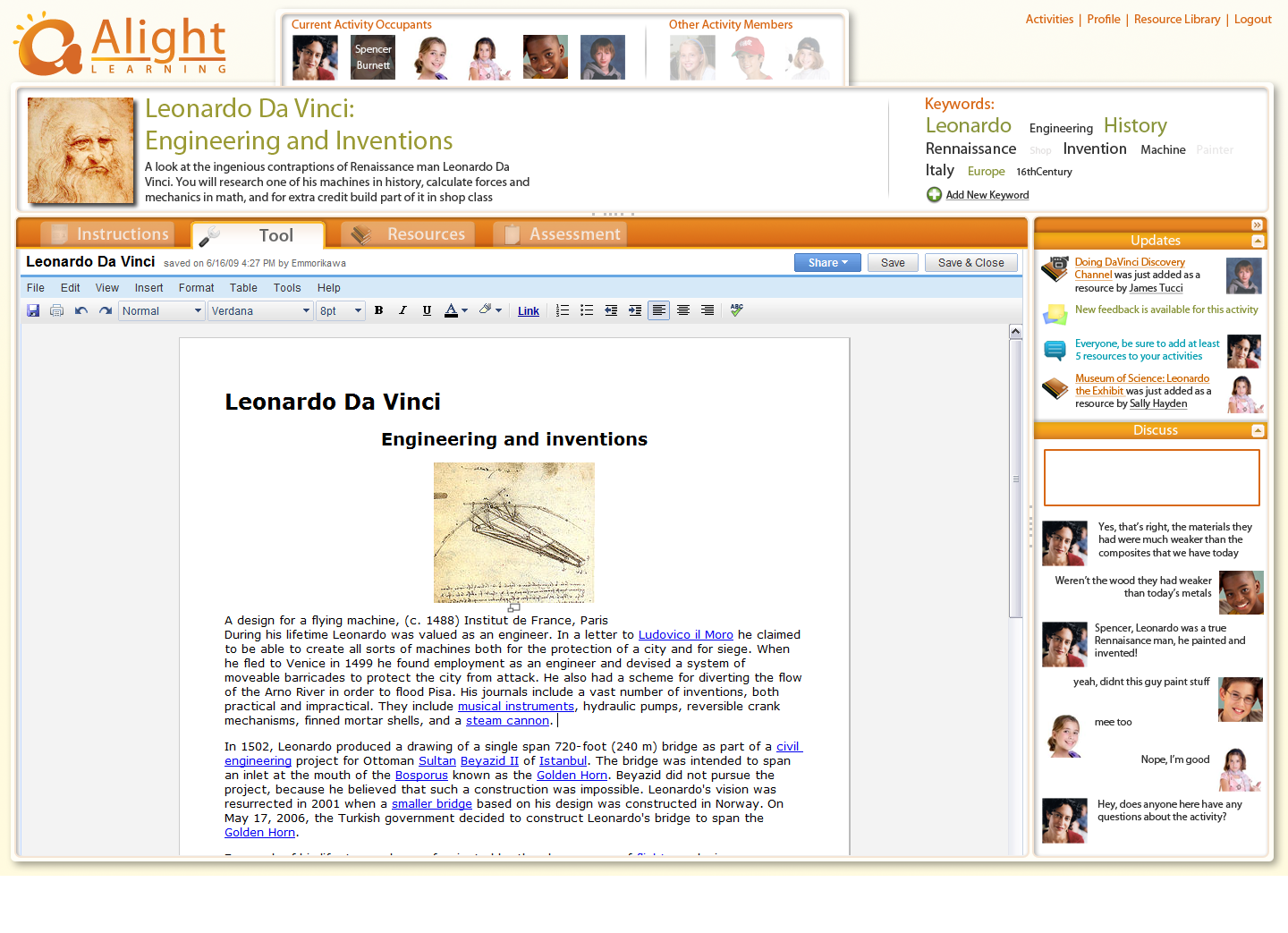Click the Discuss message input box
Viewport: 1288px width, 933px height.
pos(1152,478)
